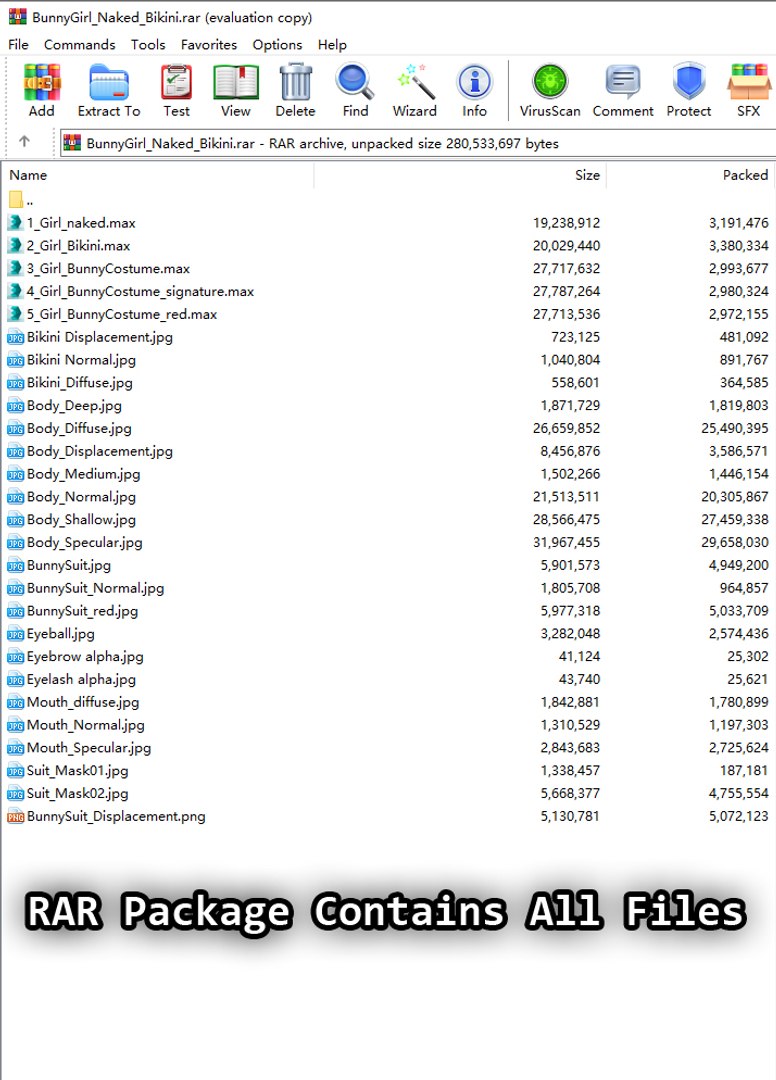Open the View toolbar icon
The width and height of the screenshot is (776, 1080).
(235, 83)
